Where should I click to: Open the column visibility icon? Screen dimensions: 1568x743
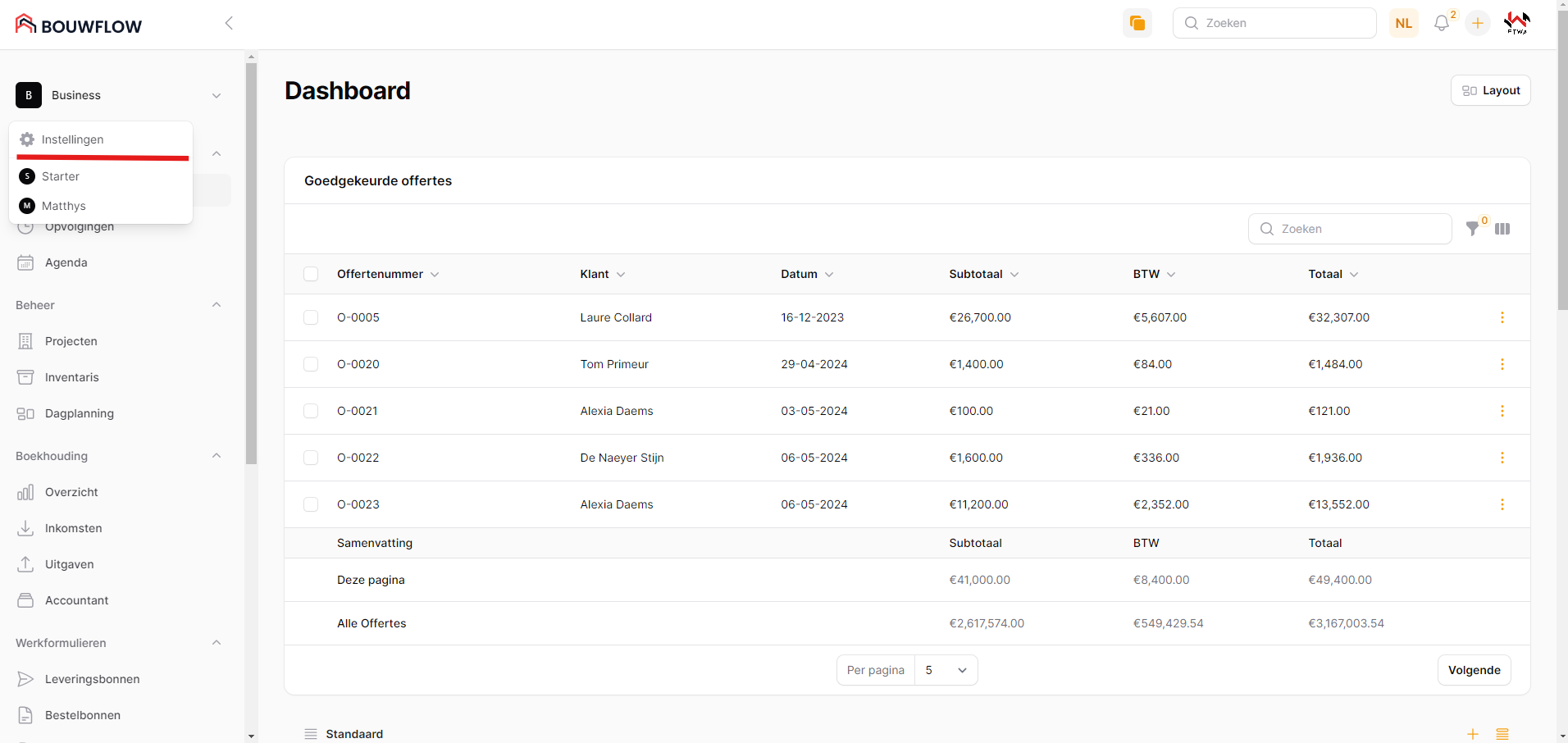pyautogui.click(x=1502, y=229)
